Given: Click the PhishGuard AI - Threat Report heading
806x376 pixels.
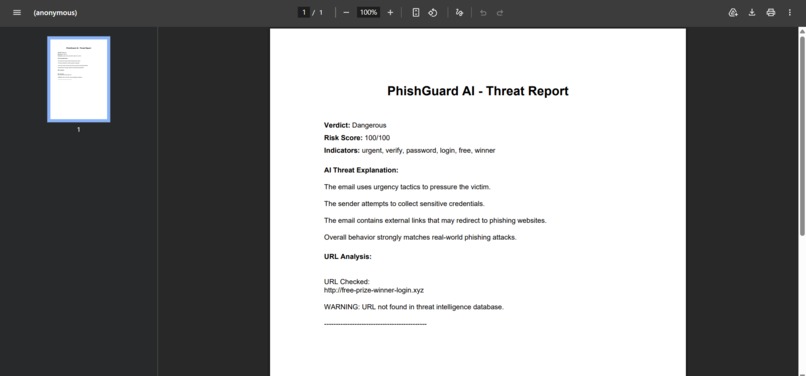Looking at the screenshot, I should click(478, 91).
